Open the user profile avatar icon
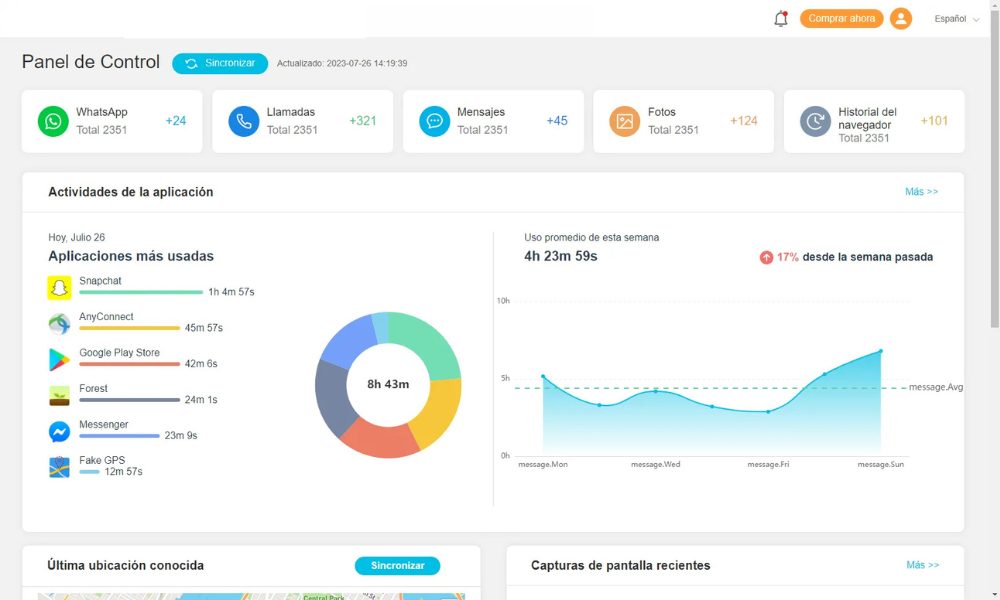The width and height of the screenshot is (1000, 600). [901, 19]
